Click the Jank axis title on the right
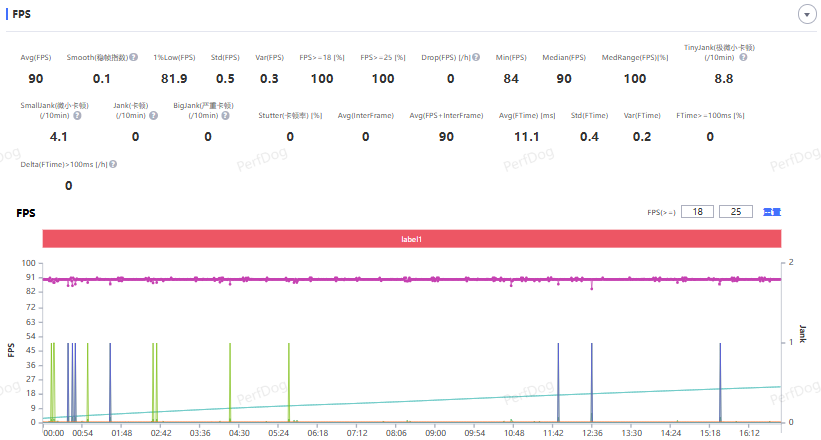 [x=802, y=334]
